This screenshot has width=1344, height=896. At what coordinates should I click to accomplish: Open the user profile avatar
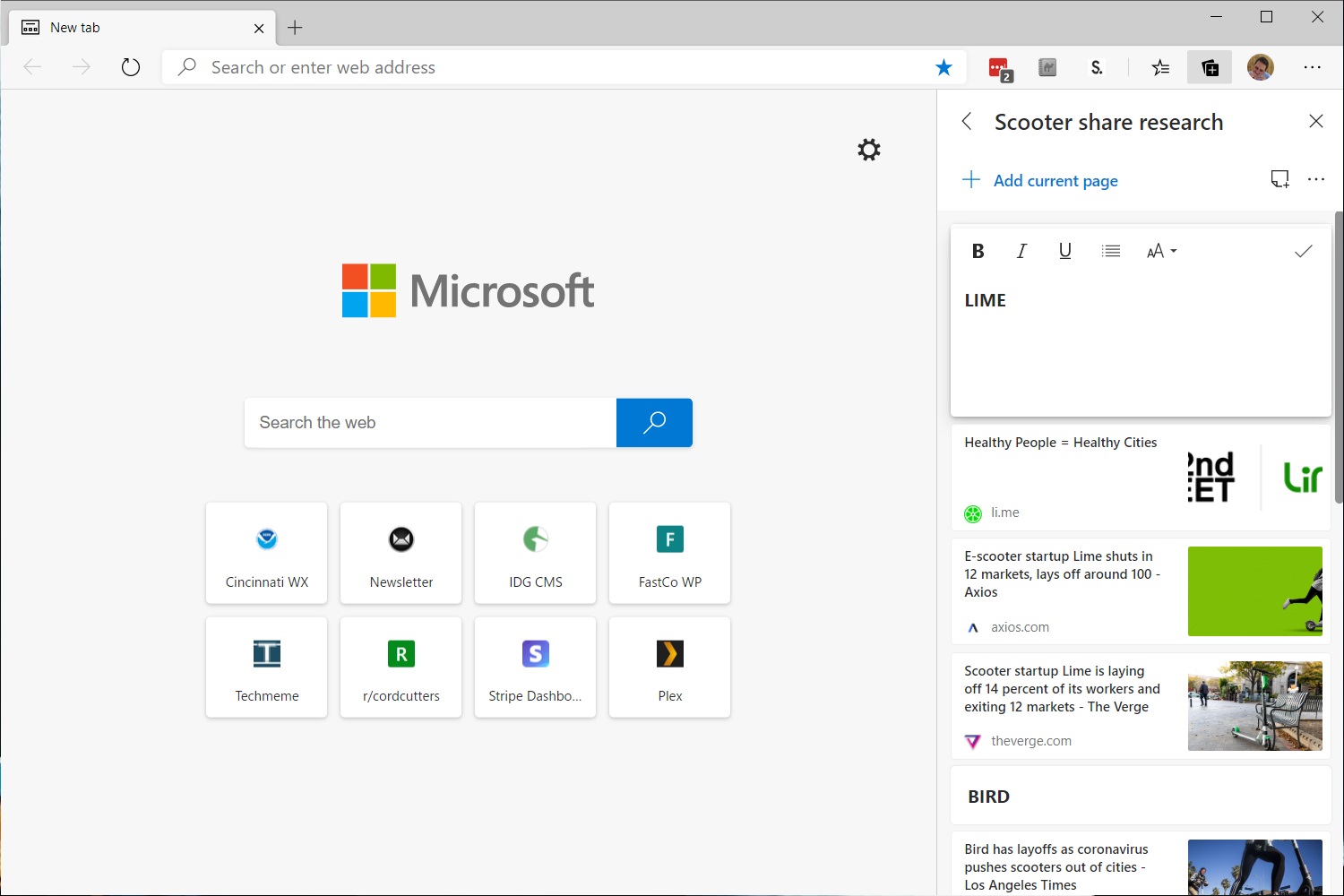pyautogui.click(x=1261, y=67)
